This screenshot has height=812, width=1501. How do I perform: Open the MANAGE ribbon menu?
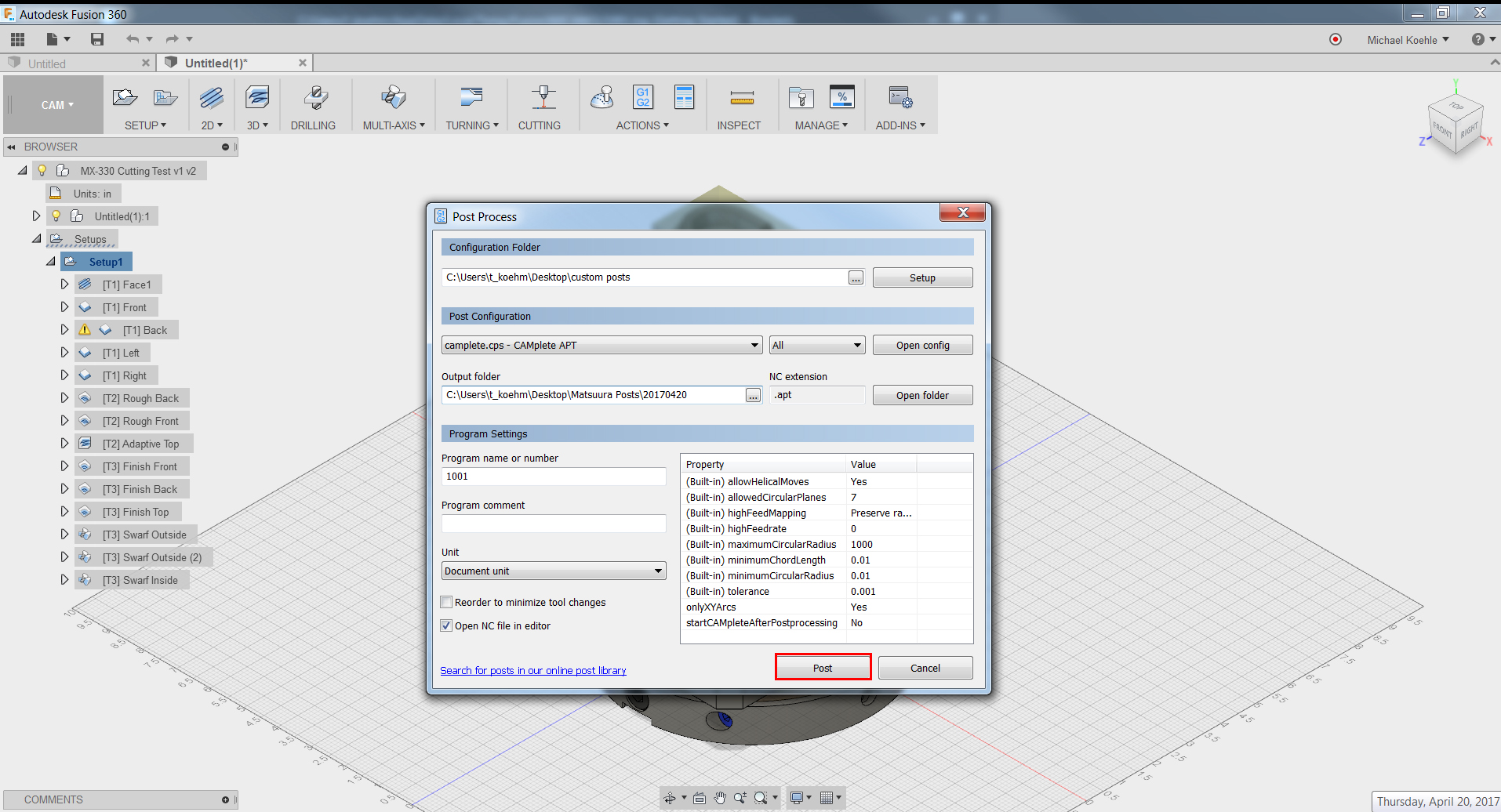coord(821,125)
